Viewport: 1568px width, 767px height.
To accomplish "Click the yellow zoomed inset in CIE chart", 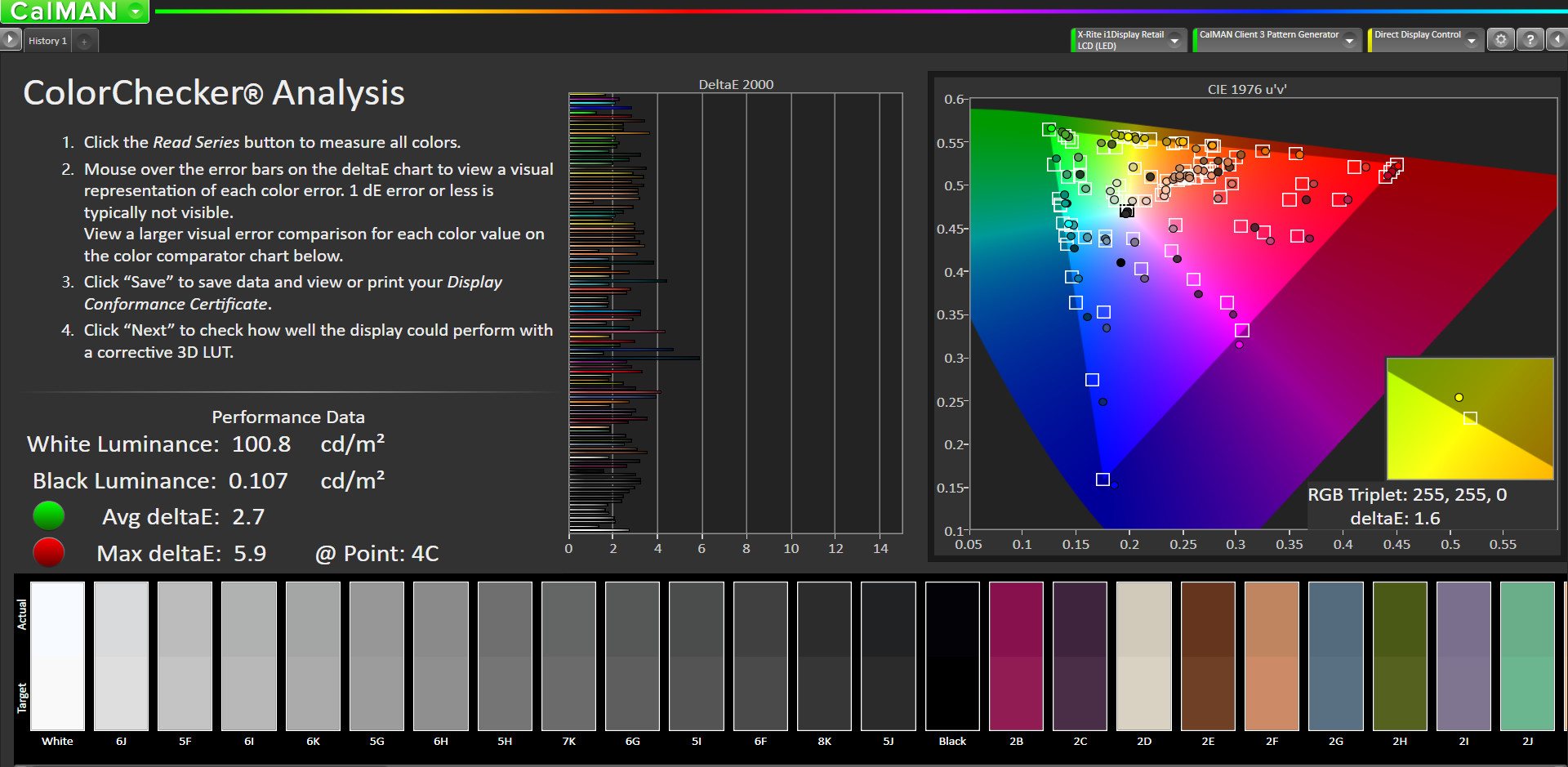I will [x=1470, y=418].
